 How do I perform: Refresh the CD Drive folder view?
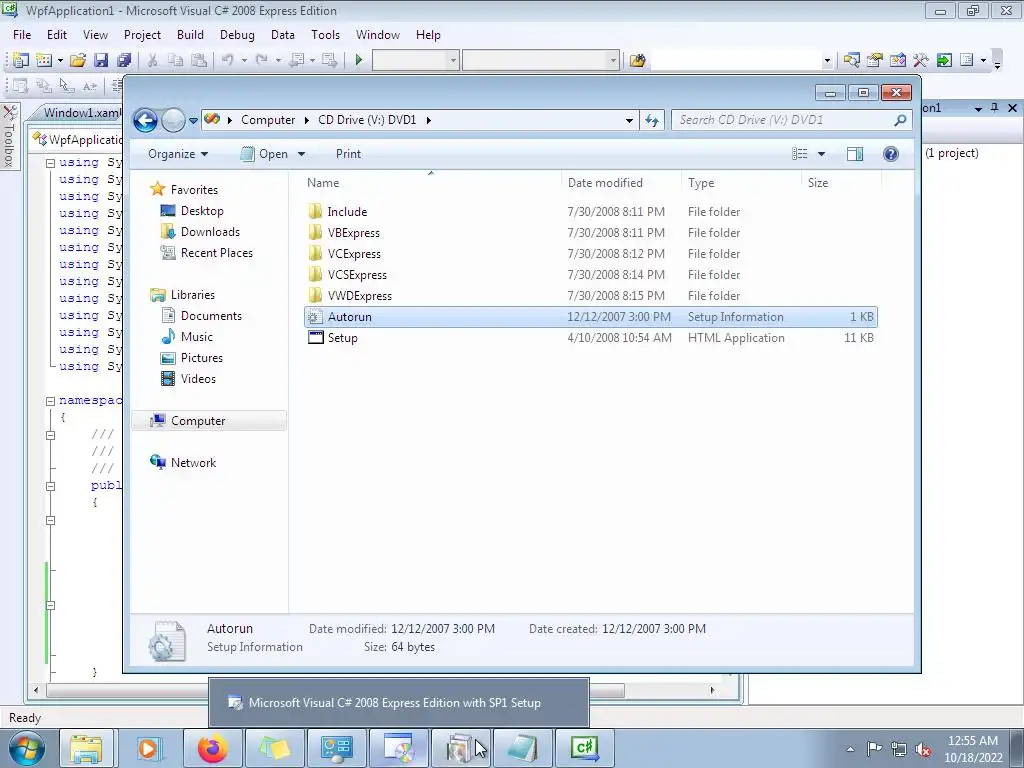tap(652, 120)
